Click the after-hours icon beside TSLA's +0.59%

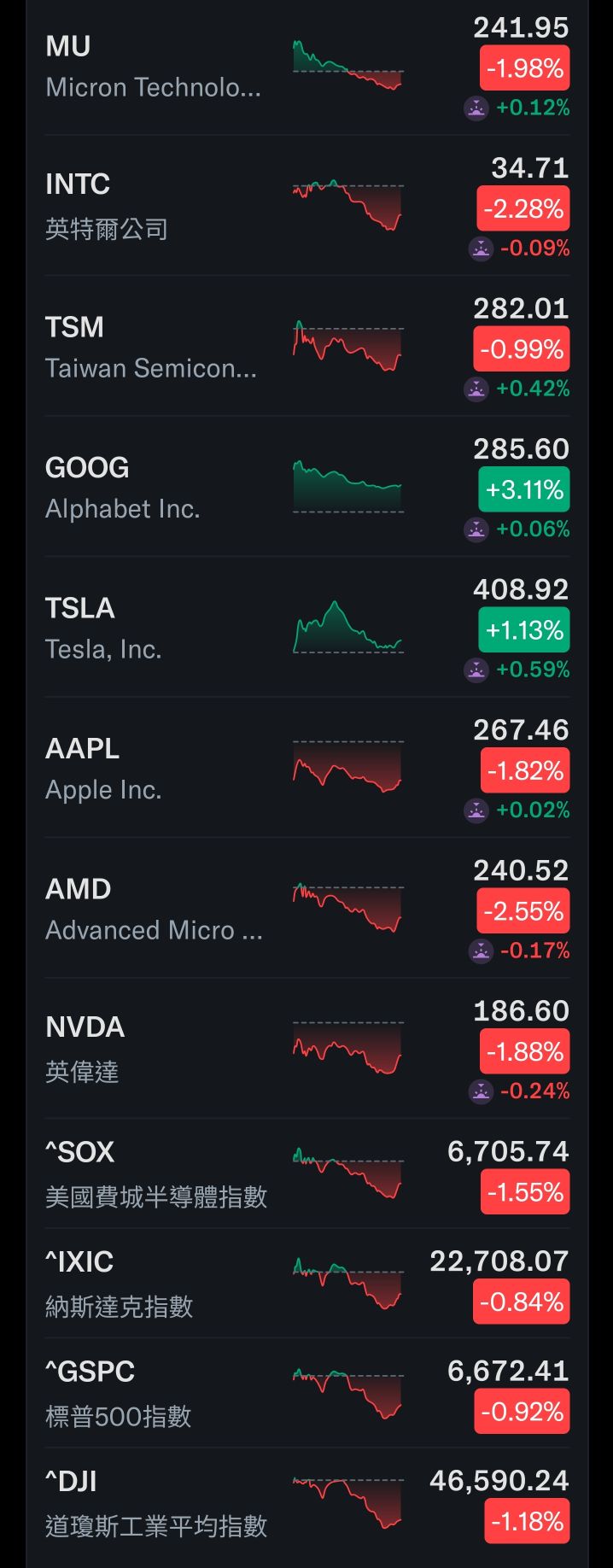tap(476, 670)
